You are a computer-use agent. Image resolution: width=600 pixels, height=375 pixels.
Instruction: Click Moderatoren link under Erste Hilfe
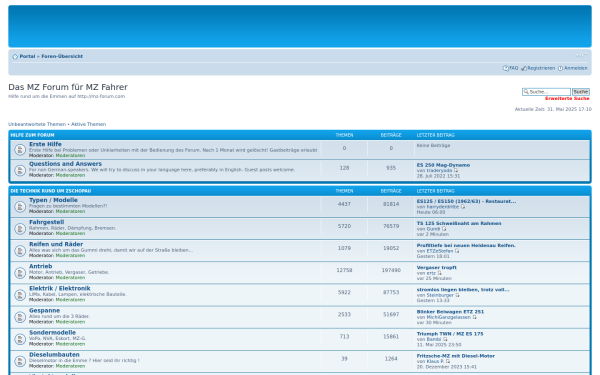(x=70, y=156)
